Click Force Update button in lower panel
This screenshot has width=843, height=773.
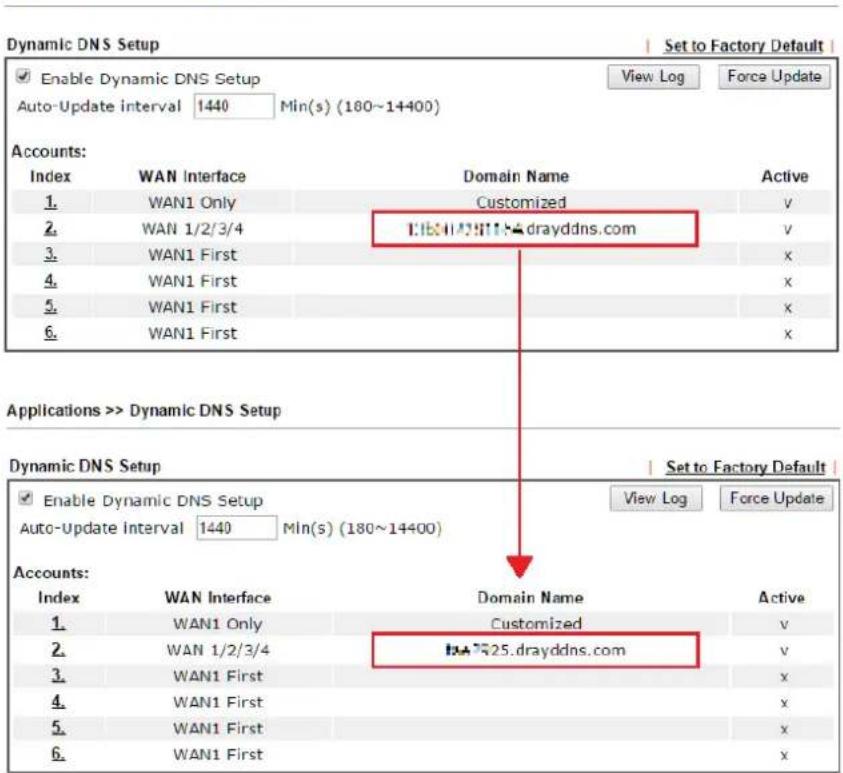pyautogui.click(x=776, y=498)
